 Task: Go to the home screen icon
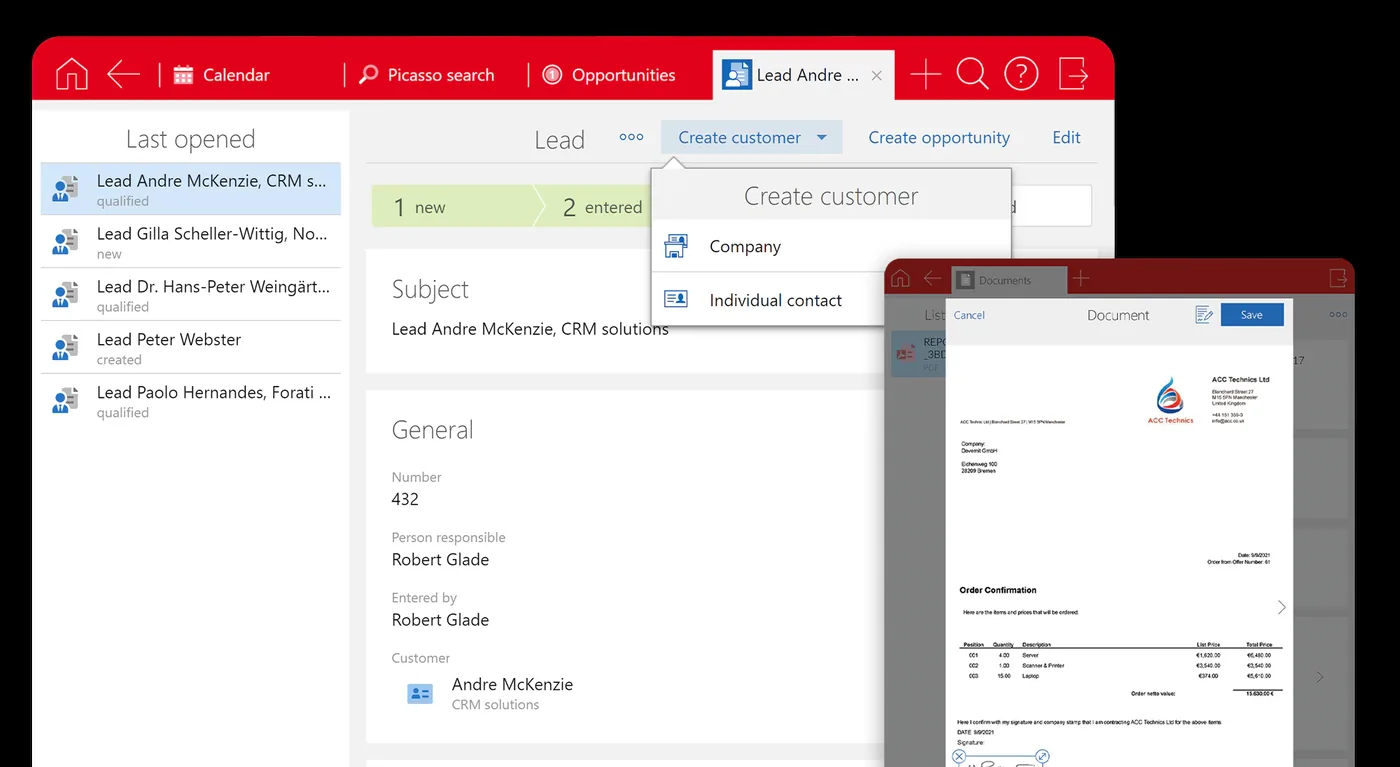click(72, 75)
